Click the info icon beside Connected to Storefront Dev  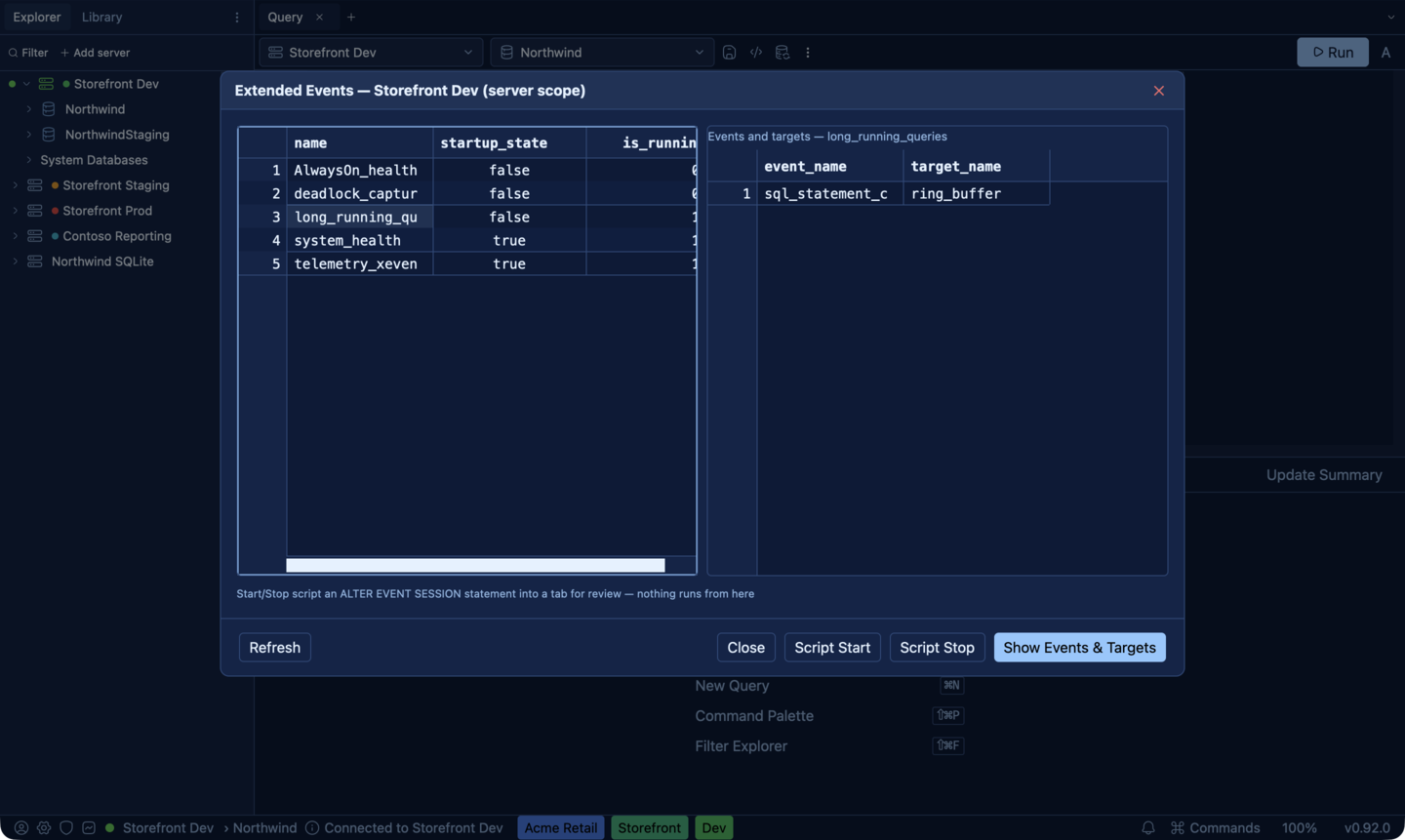click(312, 827)
